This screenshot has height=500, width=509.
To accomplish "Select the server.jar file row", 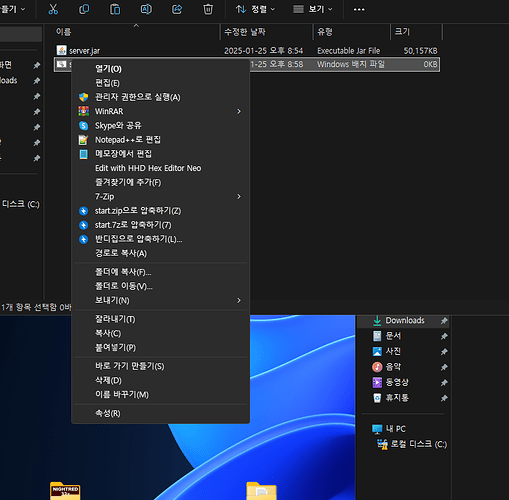I will pyautogui.click(x=247, y=51).
